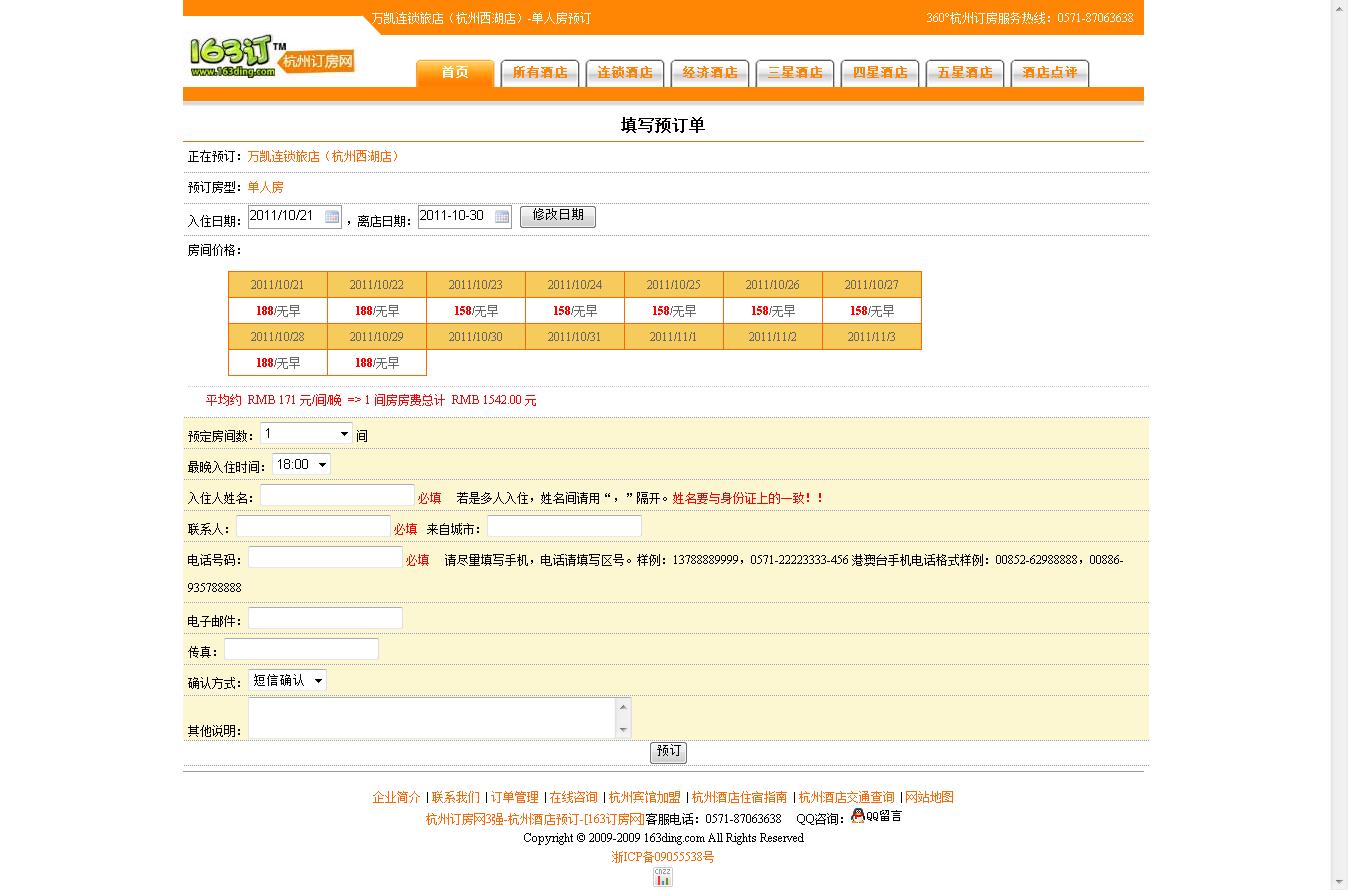Open the 在线咨询 footer link
This screenshot has height=890, width=1349.
[x=574, y=798]
